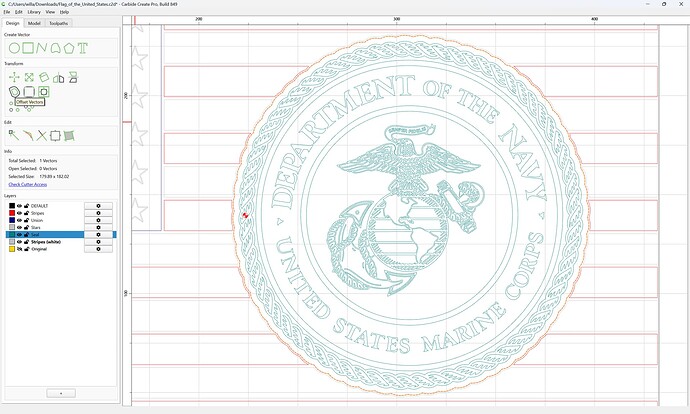Activate the Trim Vectors crossed-lines tool

tap(41, 136)
